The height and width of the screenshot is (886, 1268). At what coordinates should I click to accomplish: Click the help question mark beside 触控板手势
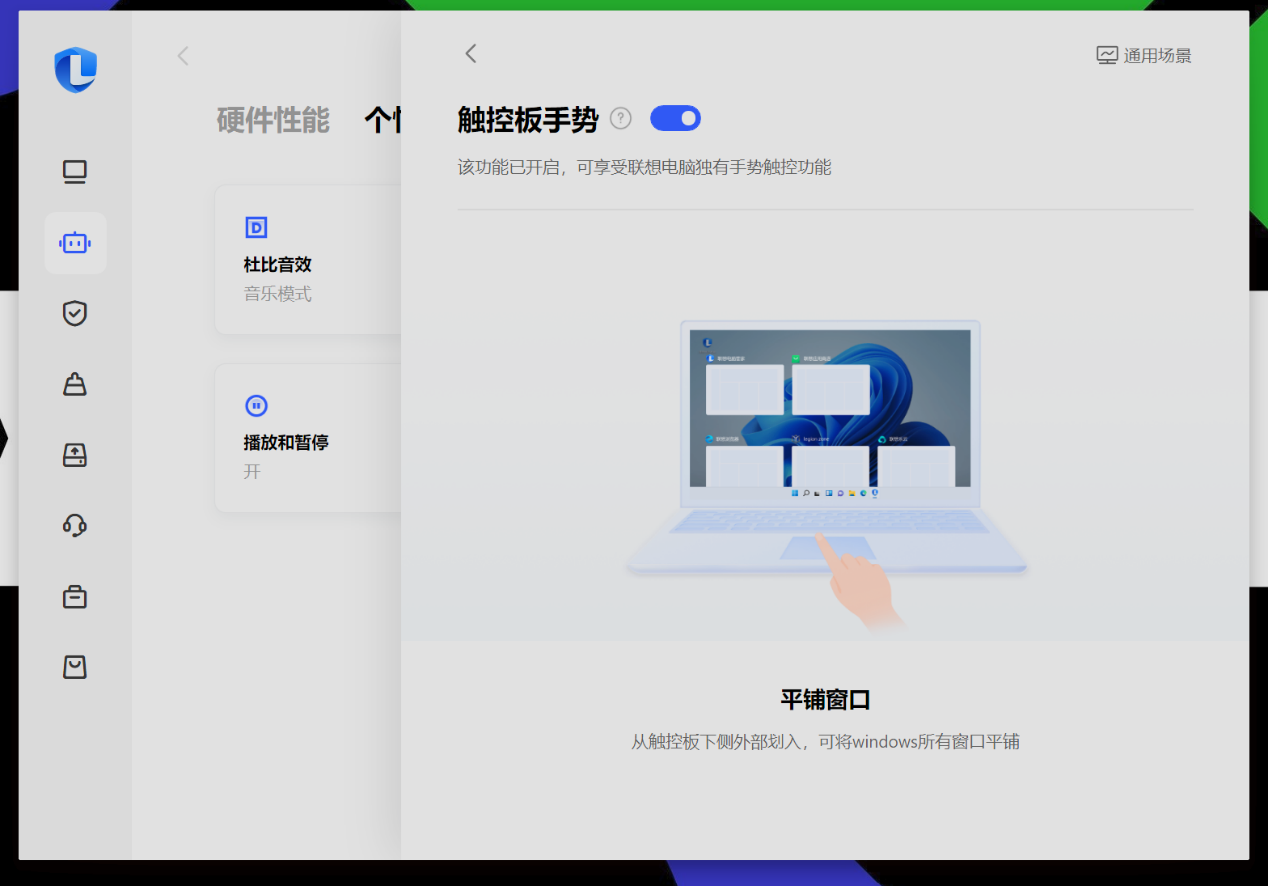point(621,119)
